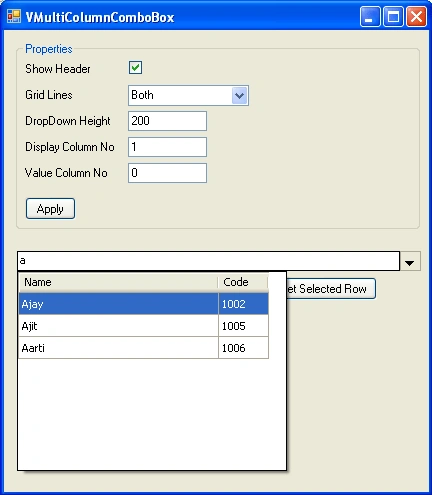
Task: Click code cell 1002
Action: pyautogui.click(x=243, y=304)
